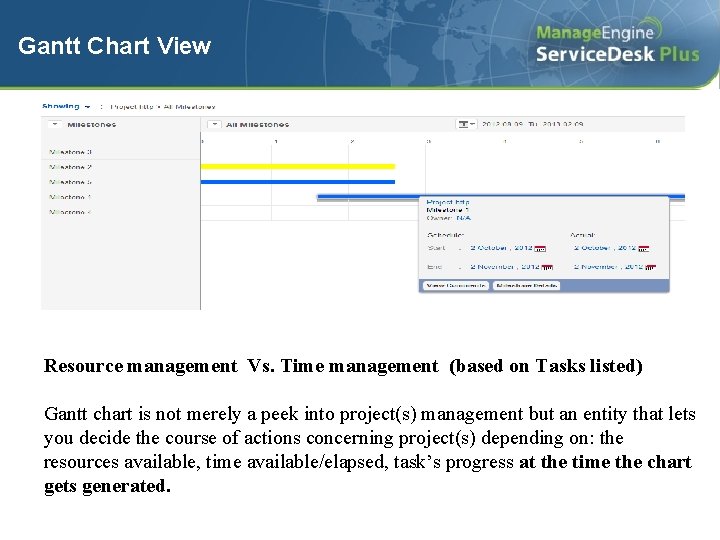This screenshot has height=540, width=720.
Task: Open the calendar icon for Scheduled End date
Action: pyautogui.click(x=547, y=267)
